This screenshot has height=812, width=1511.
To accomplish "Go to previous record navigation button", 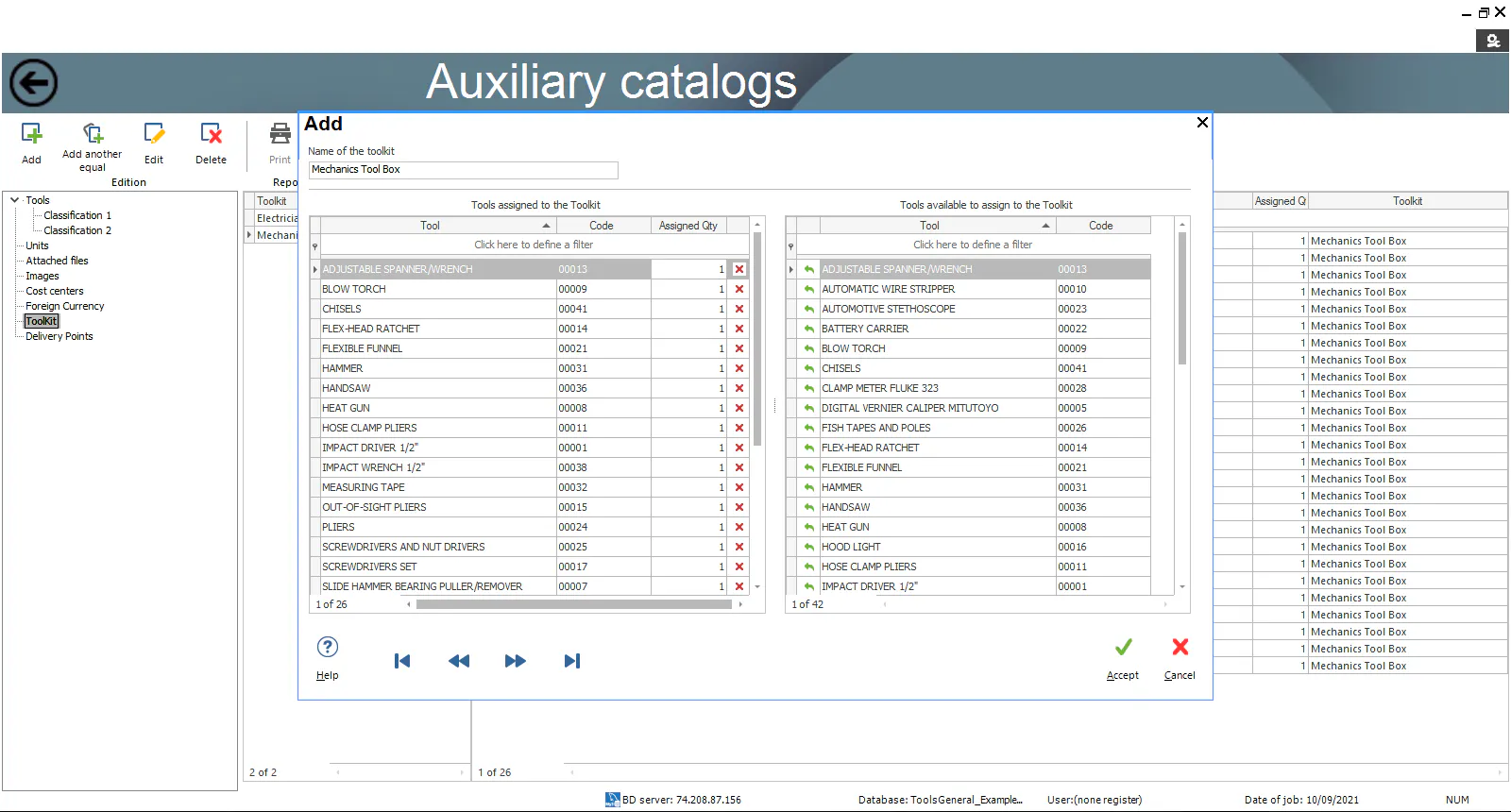I will (459, 661).
